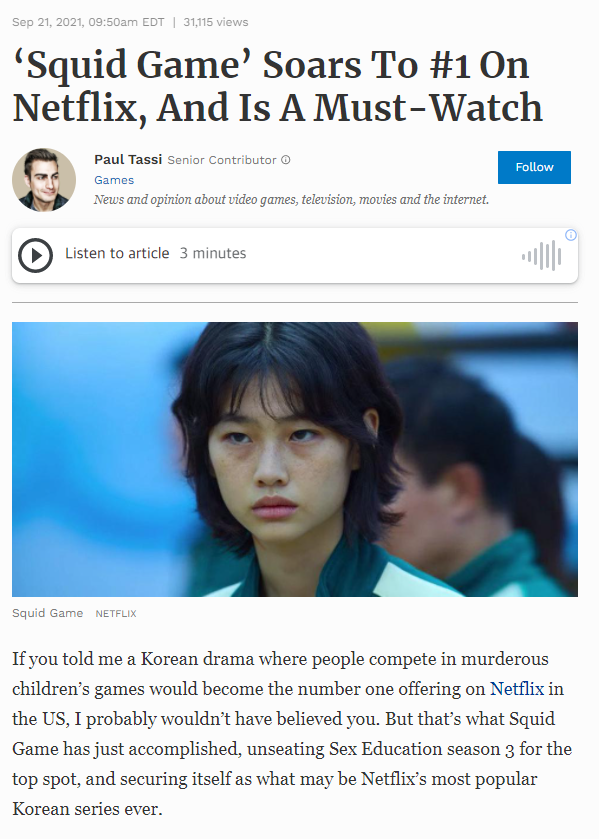Click the 'Squid Game' image caption
Viewport: 599px width, 839px height.
coord(48,613)
